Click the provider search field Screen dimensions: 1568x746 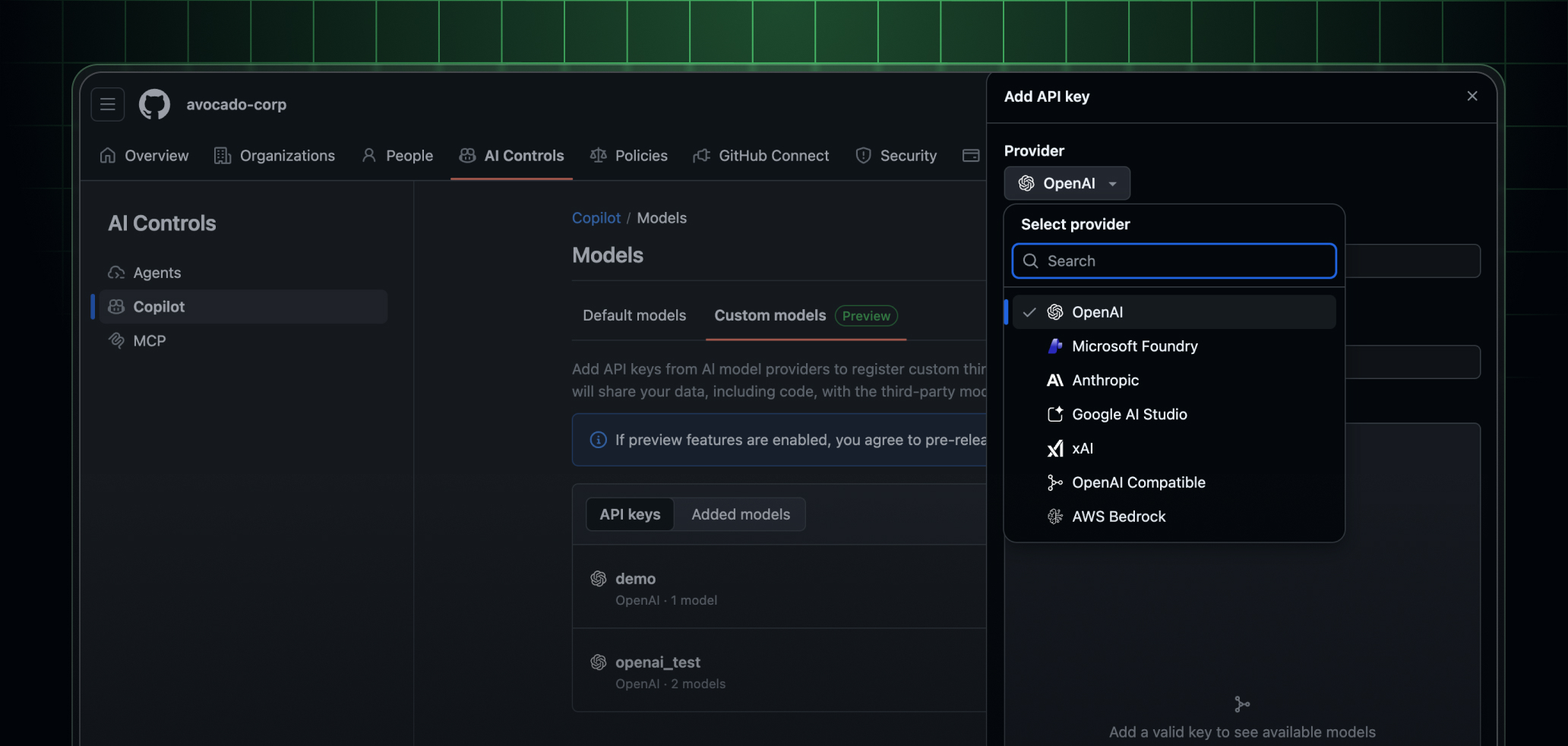[1173, 261]
